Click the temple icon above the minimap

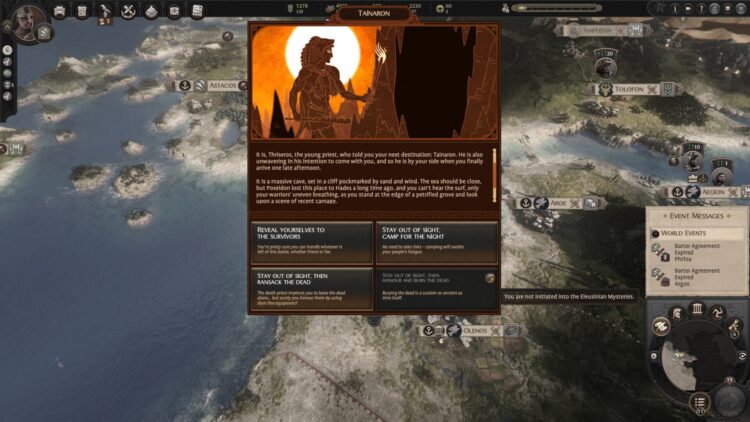699,310
